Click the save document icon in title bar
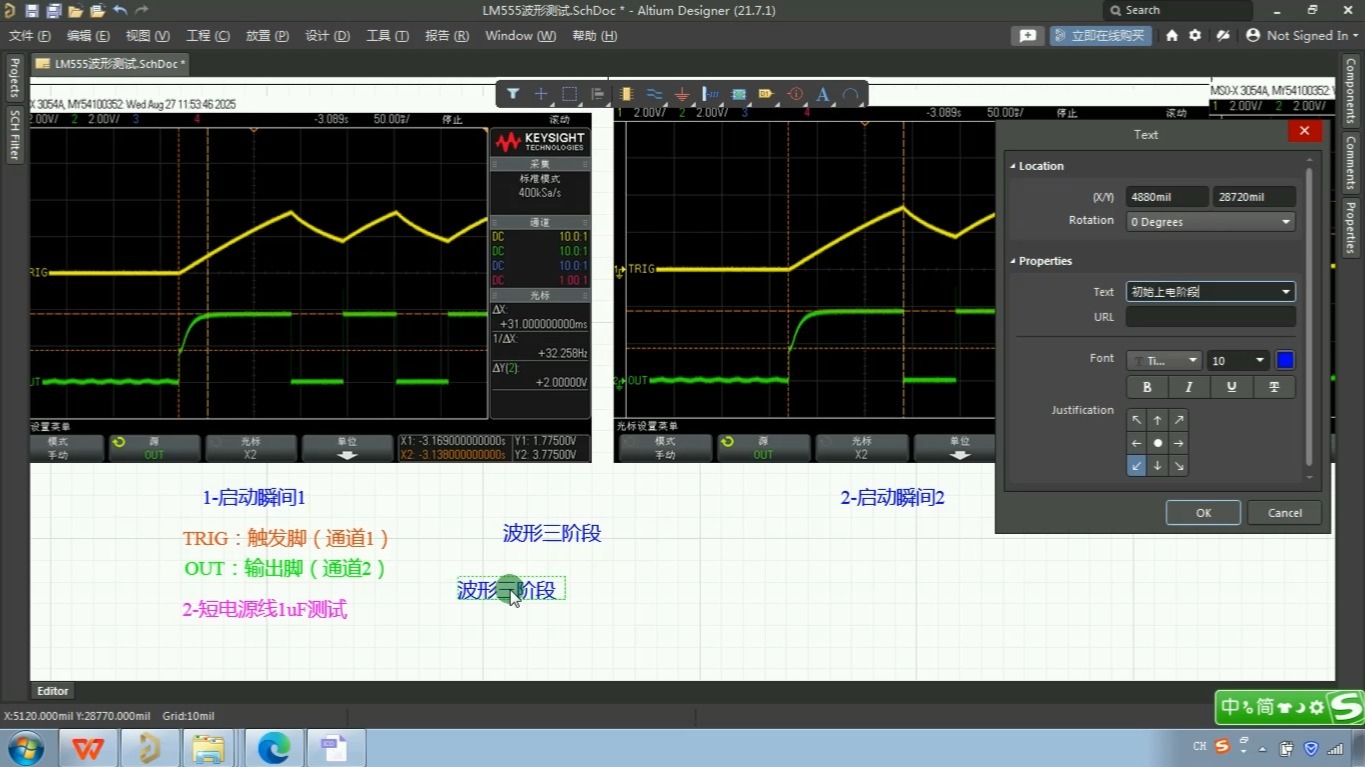 32,10
